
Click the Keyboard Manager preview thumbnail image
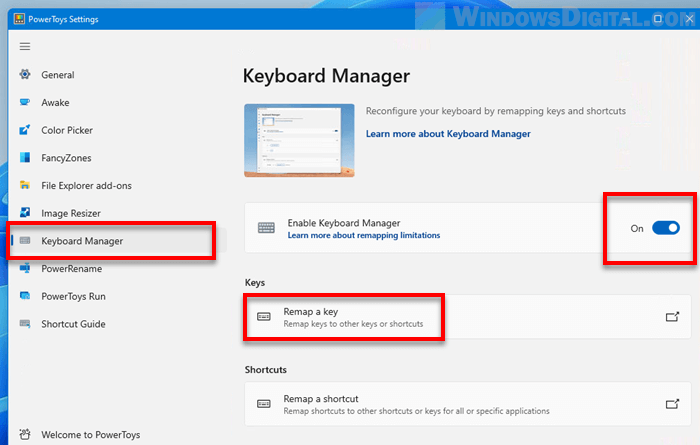tap(298, 140)
